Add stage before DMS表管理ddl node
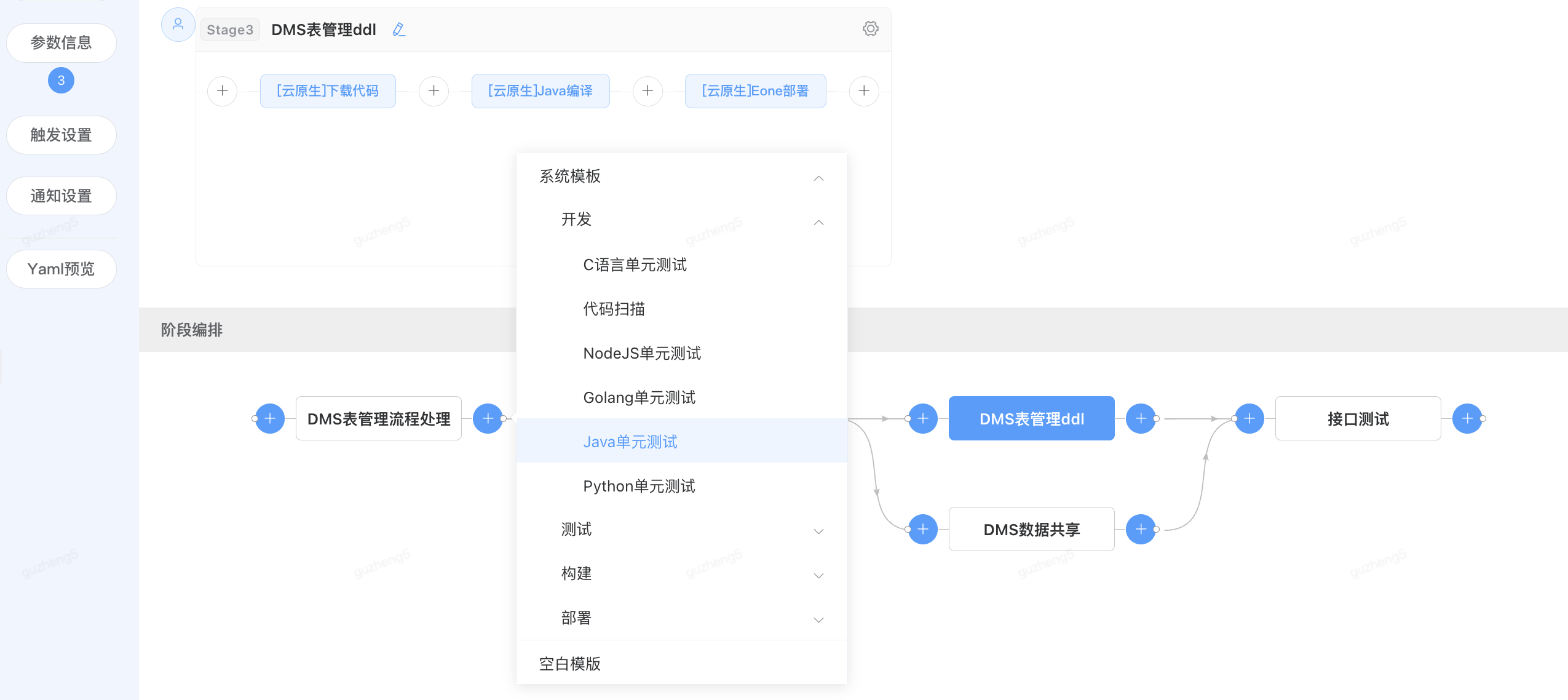 (923, 419)
